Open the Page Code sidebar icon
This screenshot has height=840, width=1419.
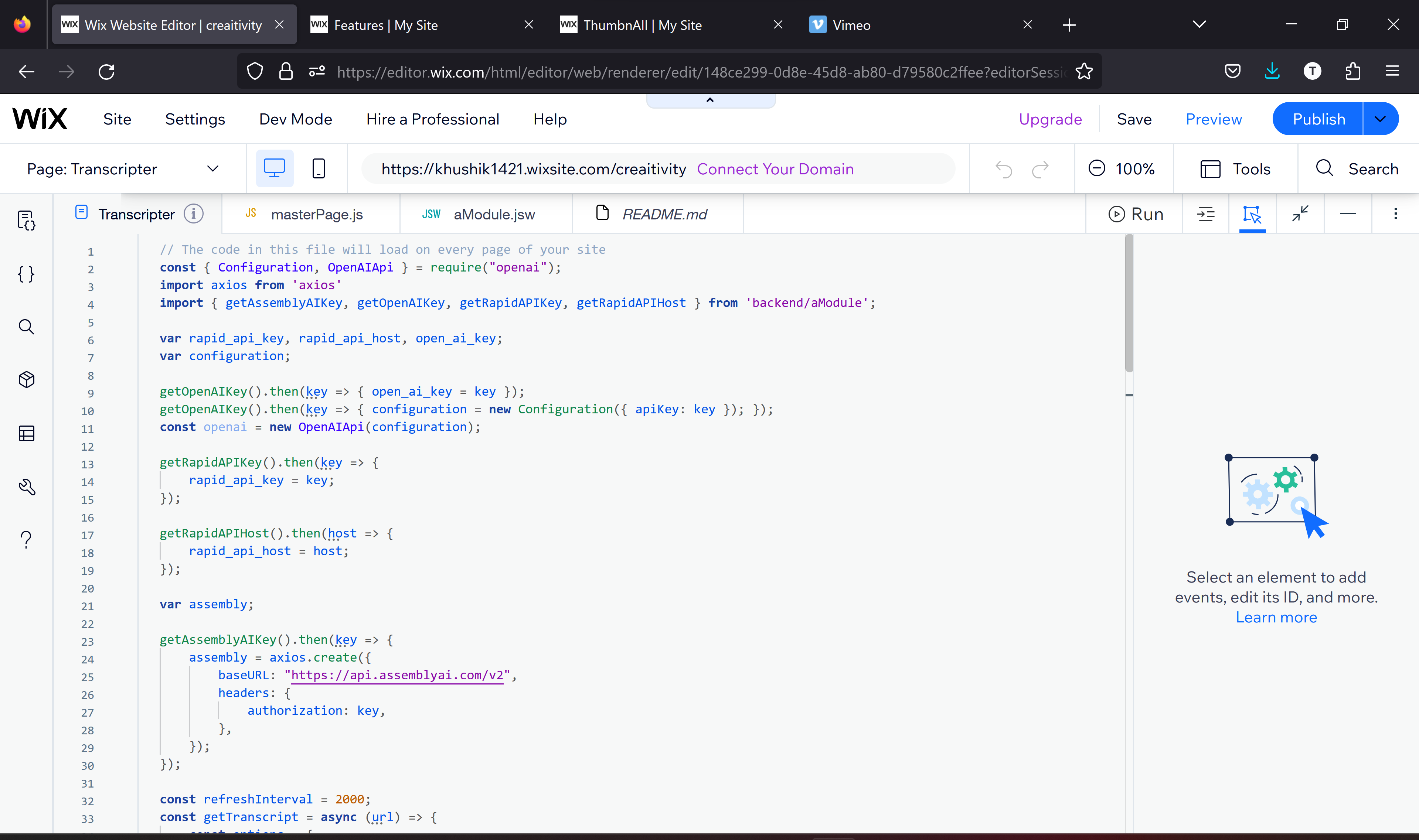(26, 220)
